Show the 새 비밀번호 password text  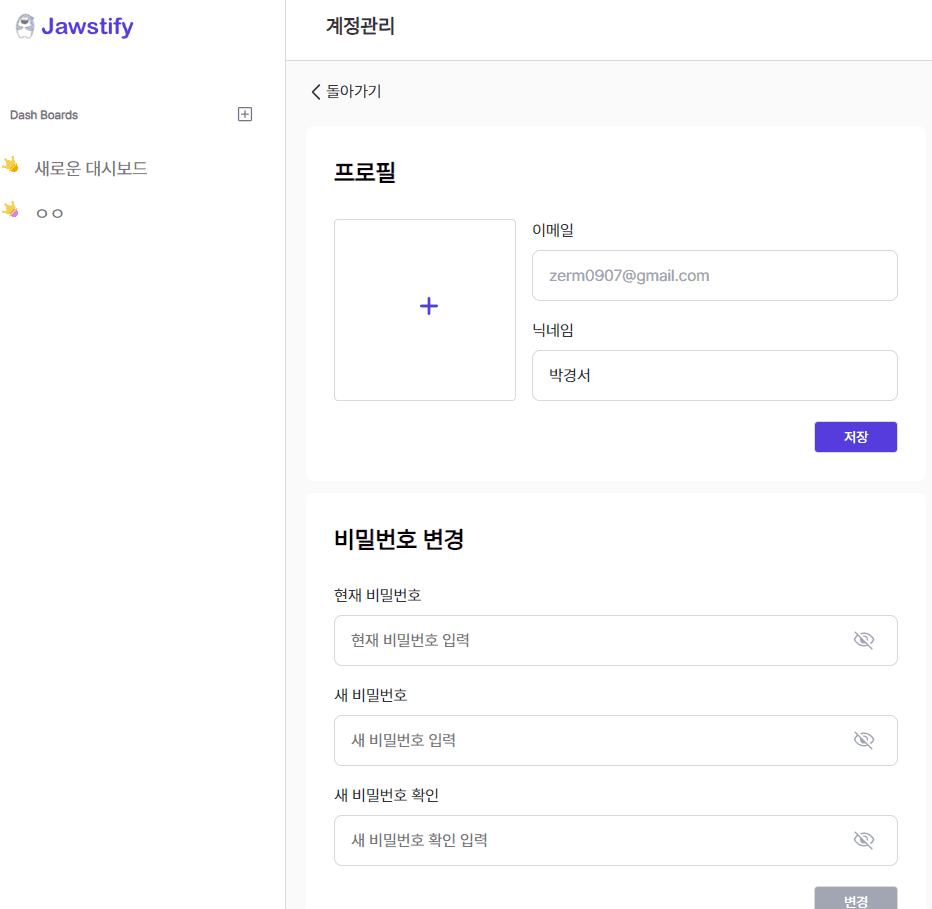(x=864, y=740)
